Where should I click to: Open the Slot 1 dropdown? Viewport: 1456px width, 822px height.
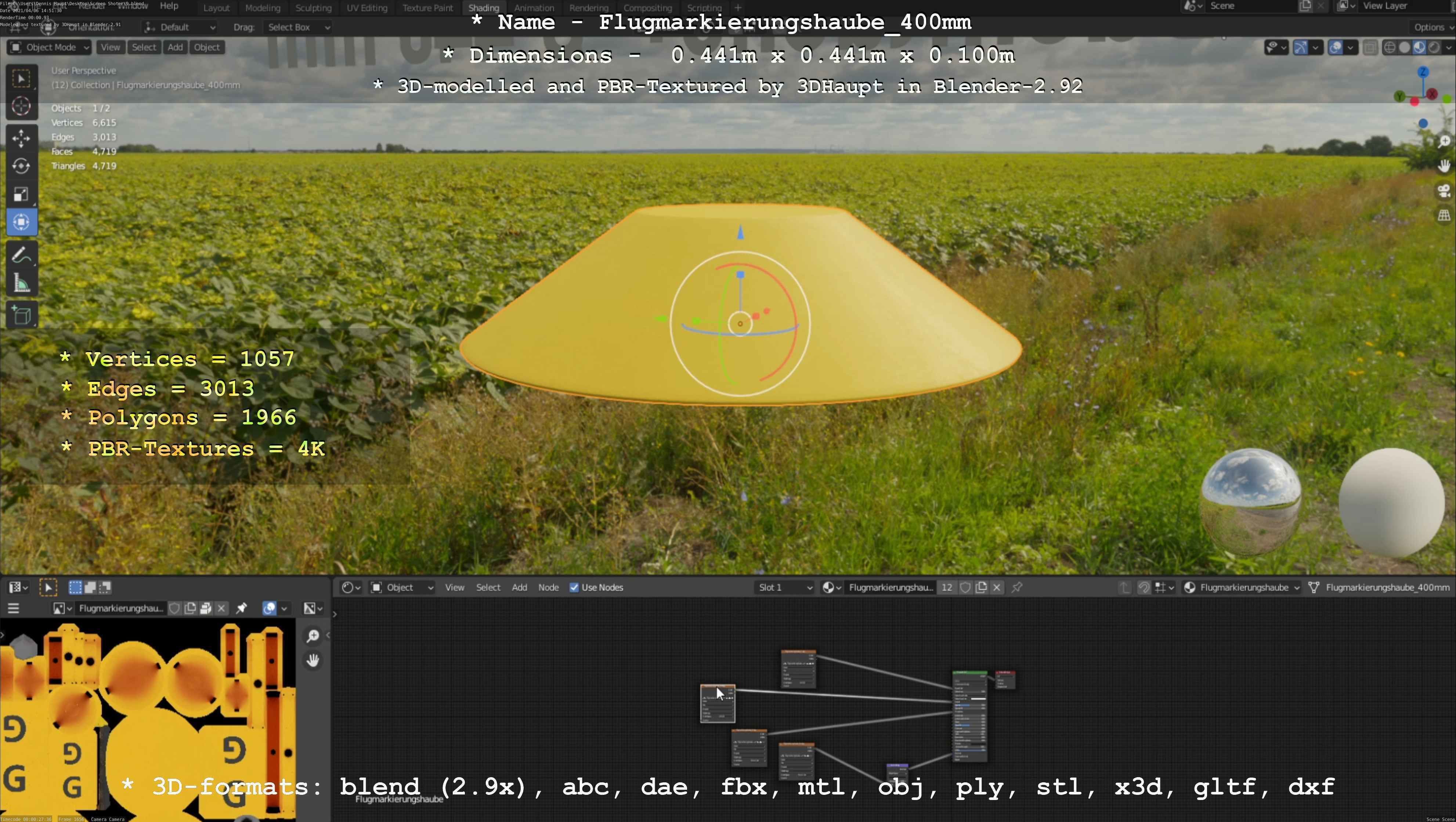[784, 587]
